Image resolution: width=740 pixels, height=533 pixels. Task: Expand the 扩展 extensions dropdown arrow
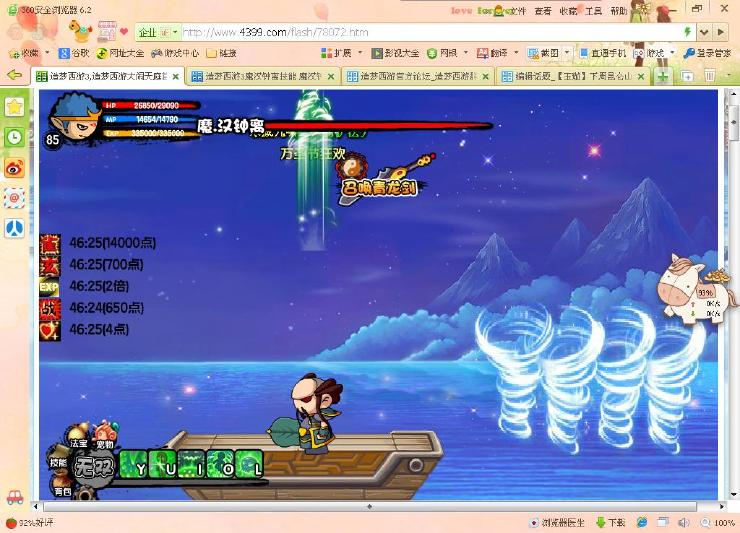[361, 52]
